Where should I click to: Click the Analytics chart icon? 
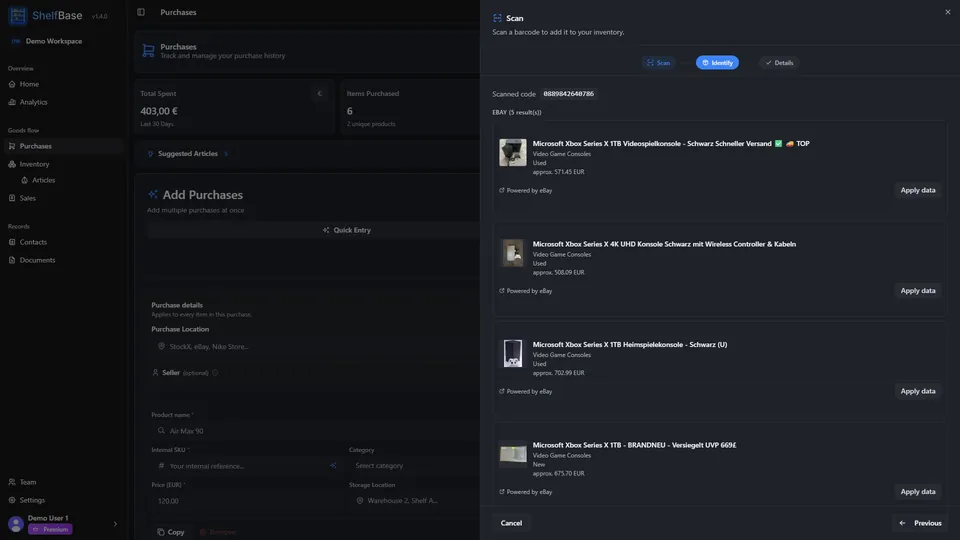(12, 102)
